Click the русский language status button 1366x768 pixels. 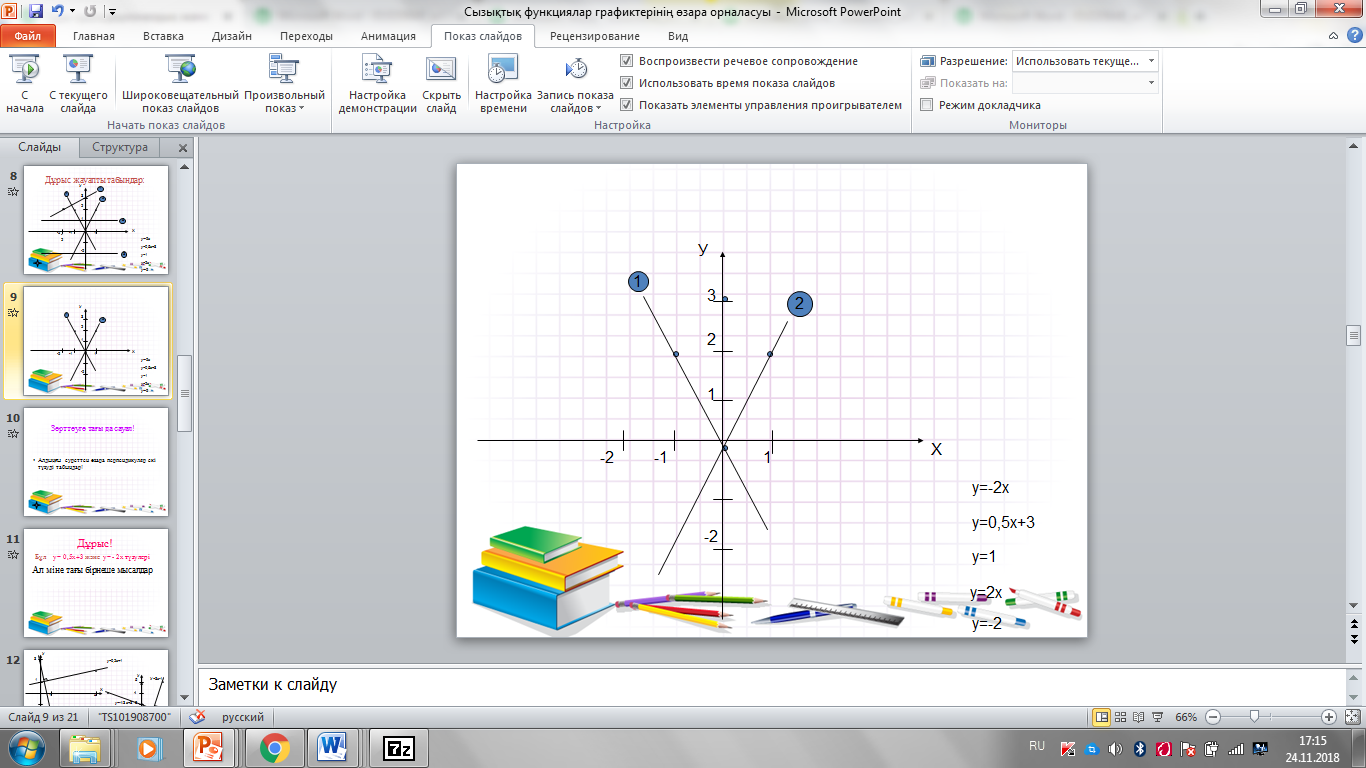click(242, 717)
